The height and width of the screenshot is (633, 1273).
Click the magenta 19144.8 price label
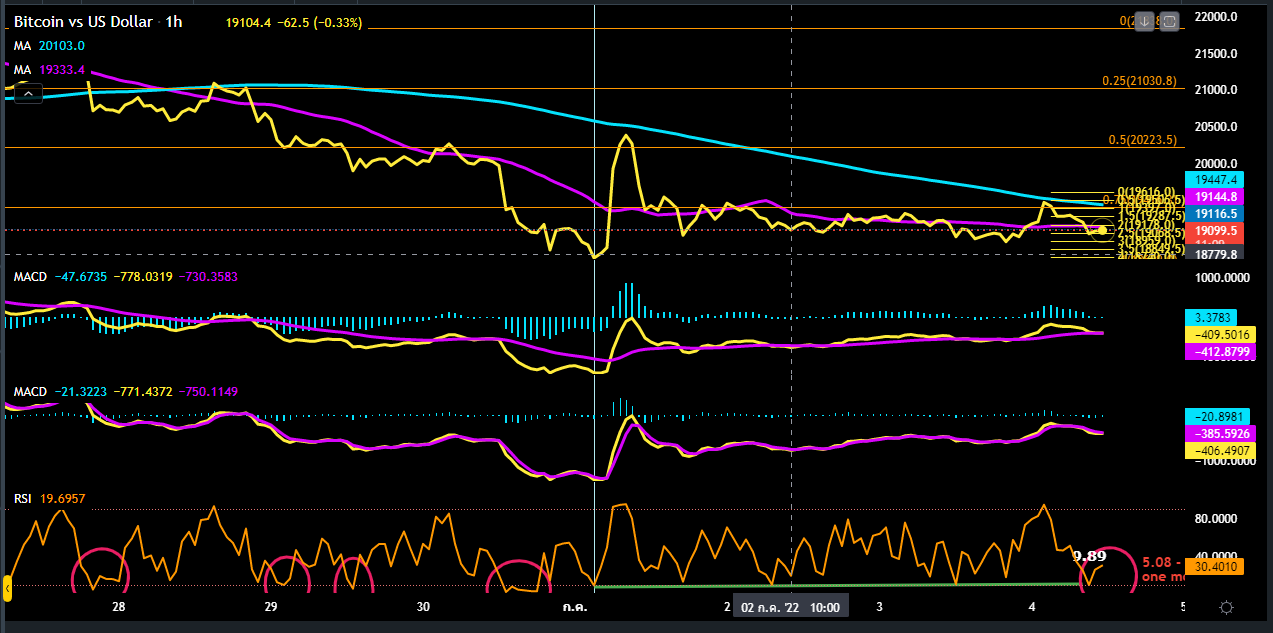(x=1214, y=197)
